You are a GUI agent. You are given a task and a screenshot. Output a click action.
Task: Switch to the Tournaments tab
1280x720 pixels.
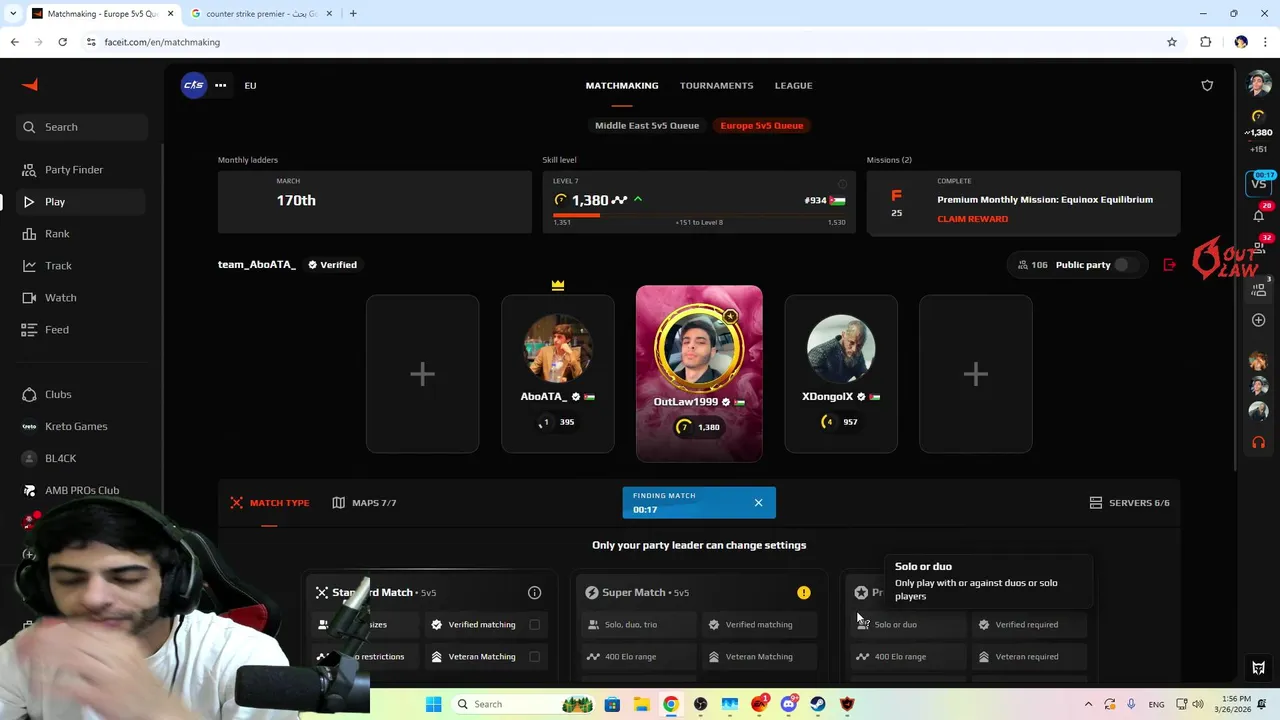point(716,85)
